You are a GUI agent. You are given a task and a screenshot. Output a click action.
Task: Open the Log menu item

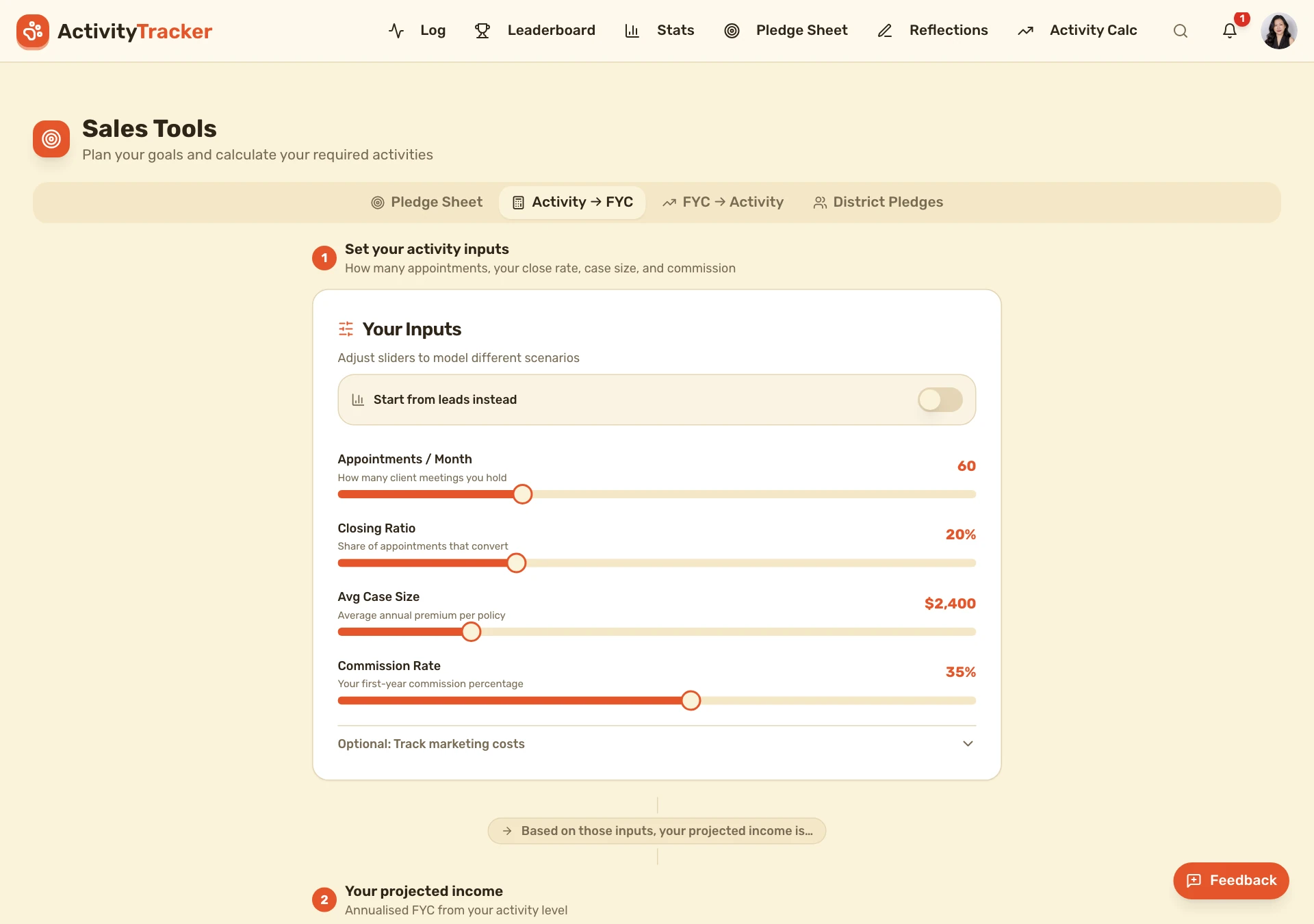[x=417, y=31]
